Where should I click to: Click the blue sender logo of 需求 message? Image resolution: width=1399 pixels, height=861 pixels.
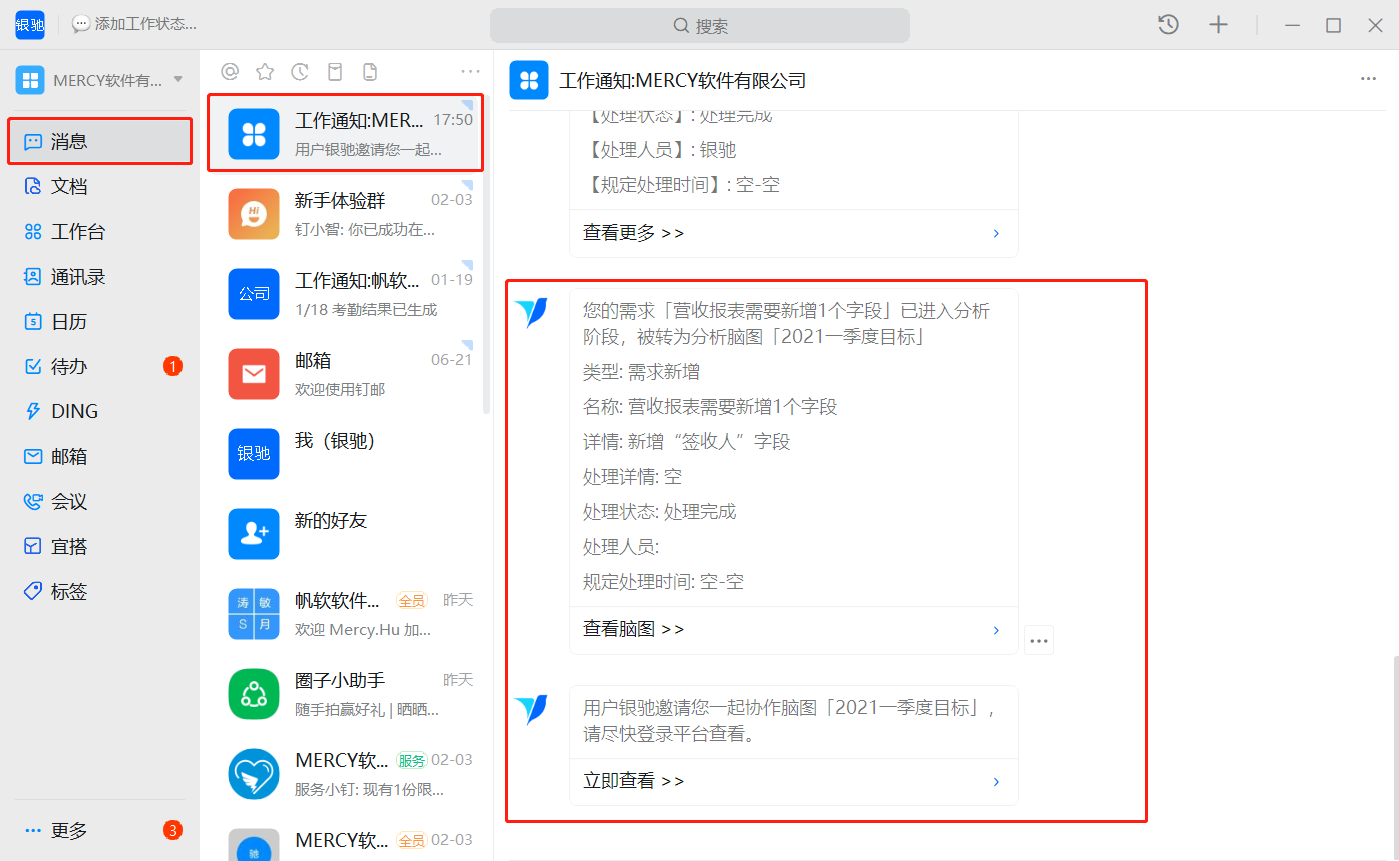click(x=531, y=313)
